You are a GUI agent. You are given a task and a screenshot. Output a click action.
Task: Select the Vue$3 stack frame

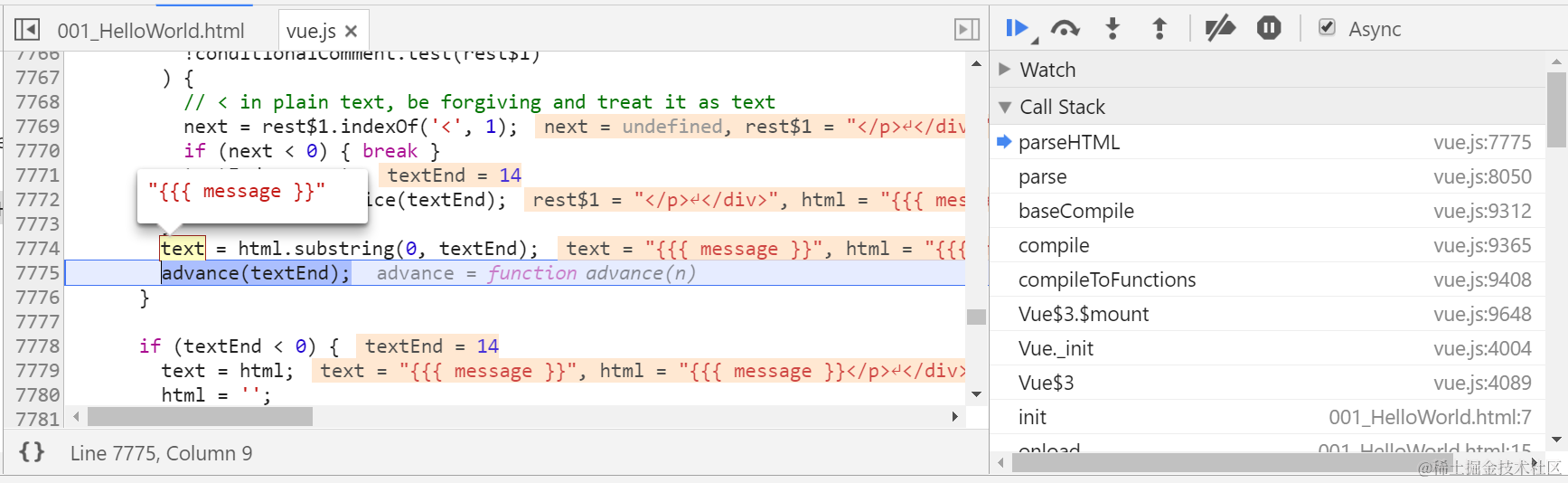coord(1266,383)
